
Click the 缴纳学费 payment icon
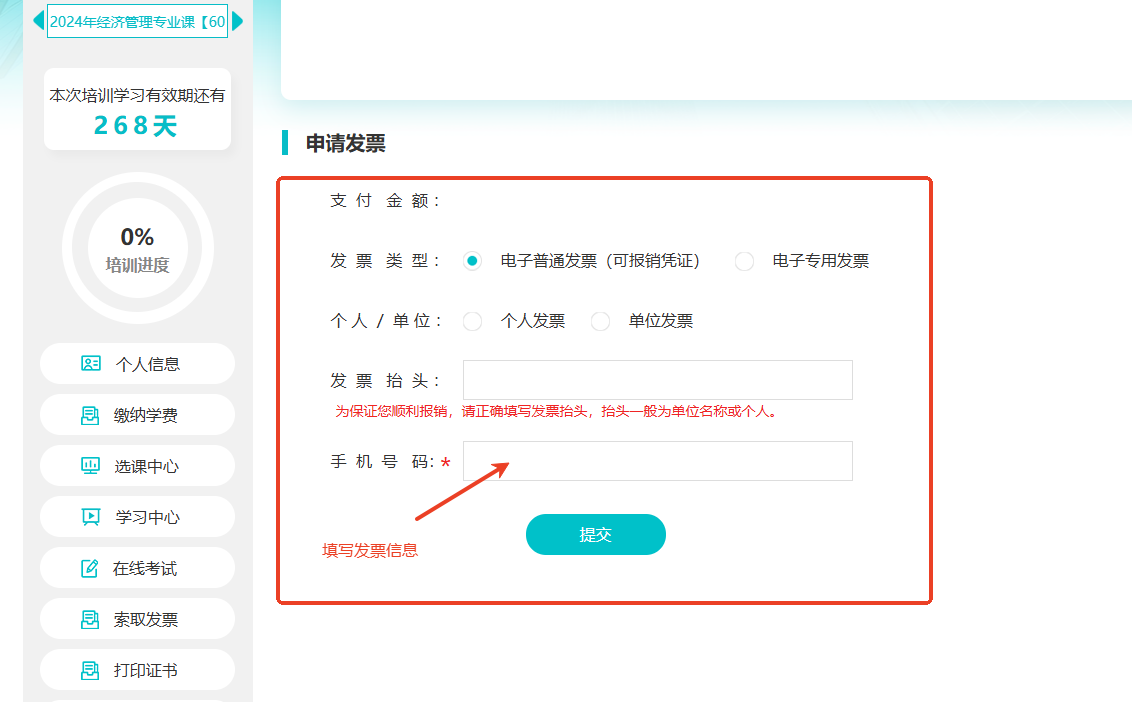click(x=90, y=415)
